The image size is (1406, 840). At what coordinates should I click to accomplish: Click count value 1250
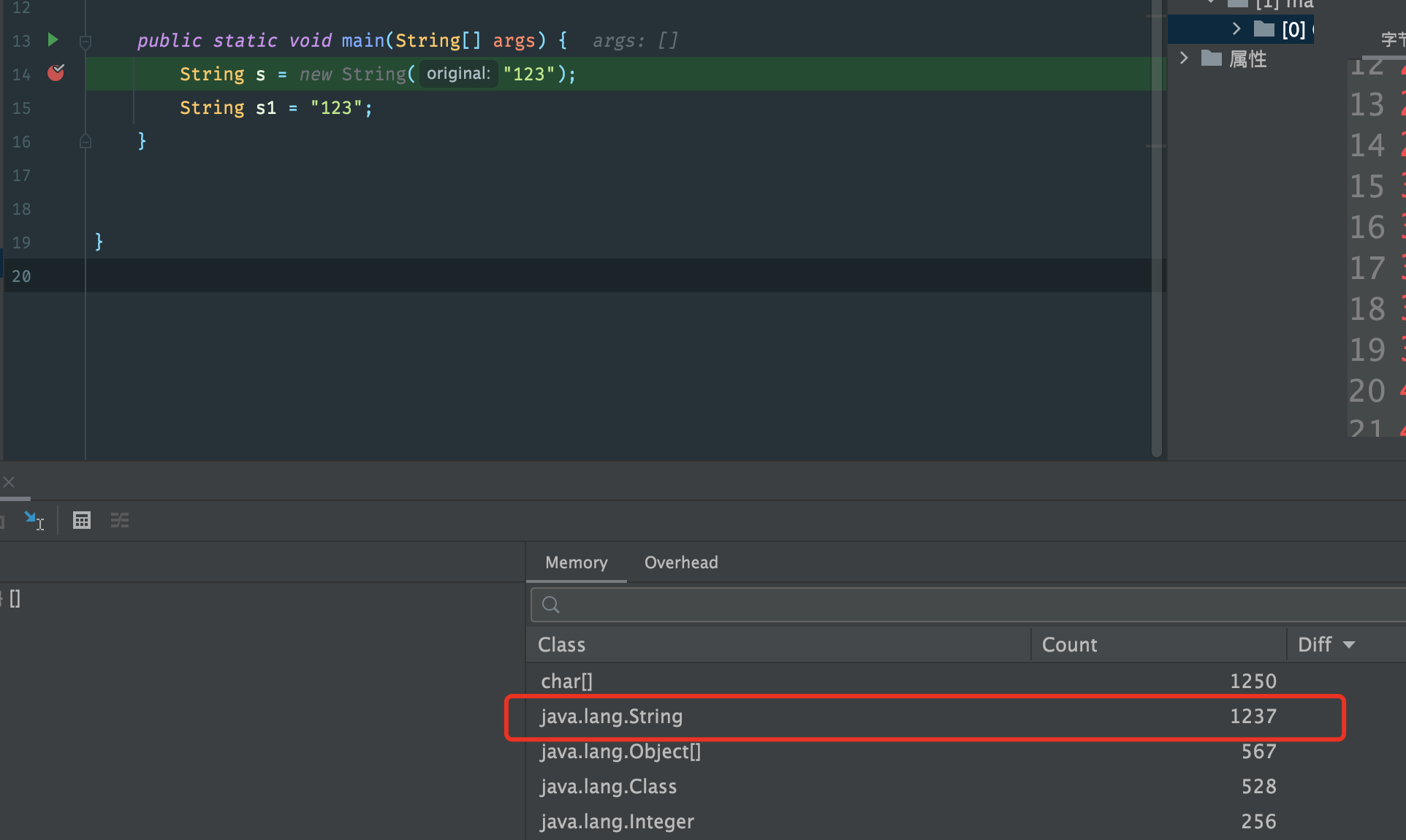click(1253, 681)
